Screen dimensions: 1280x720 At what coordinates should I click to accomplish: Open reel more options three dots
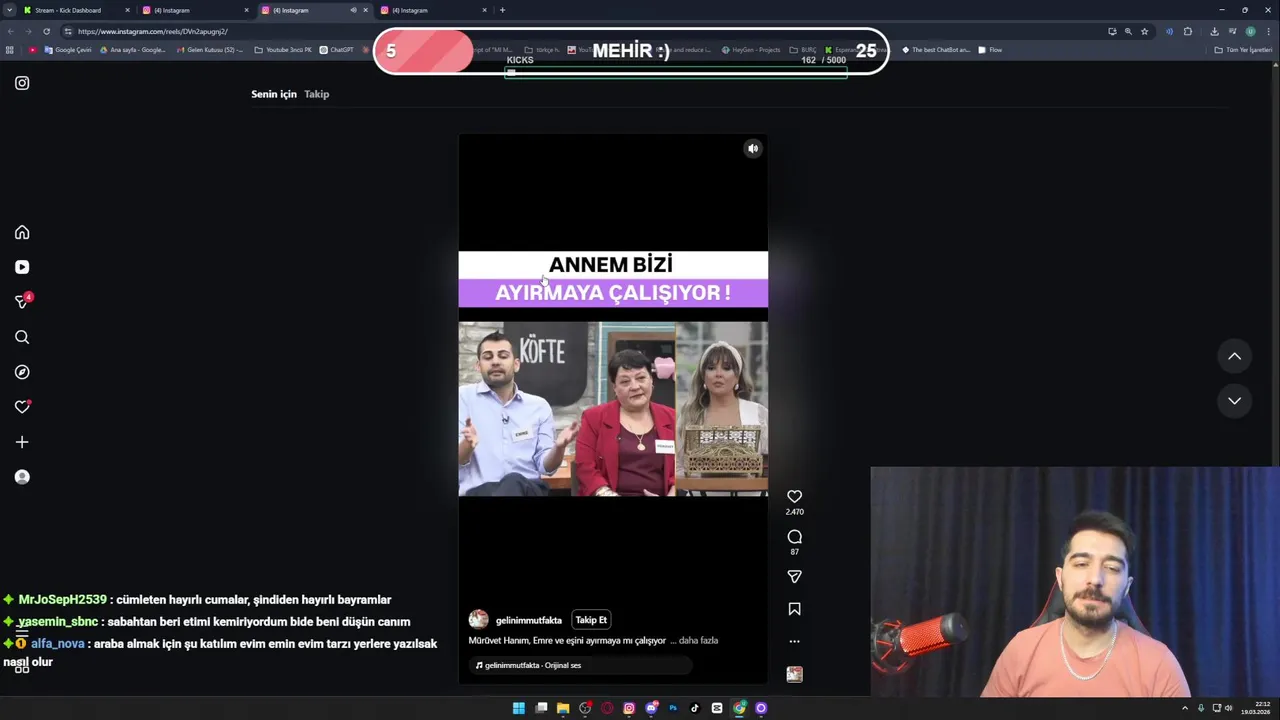click(794, 641)
